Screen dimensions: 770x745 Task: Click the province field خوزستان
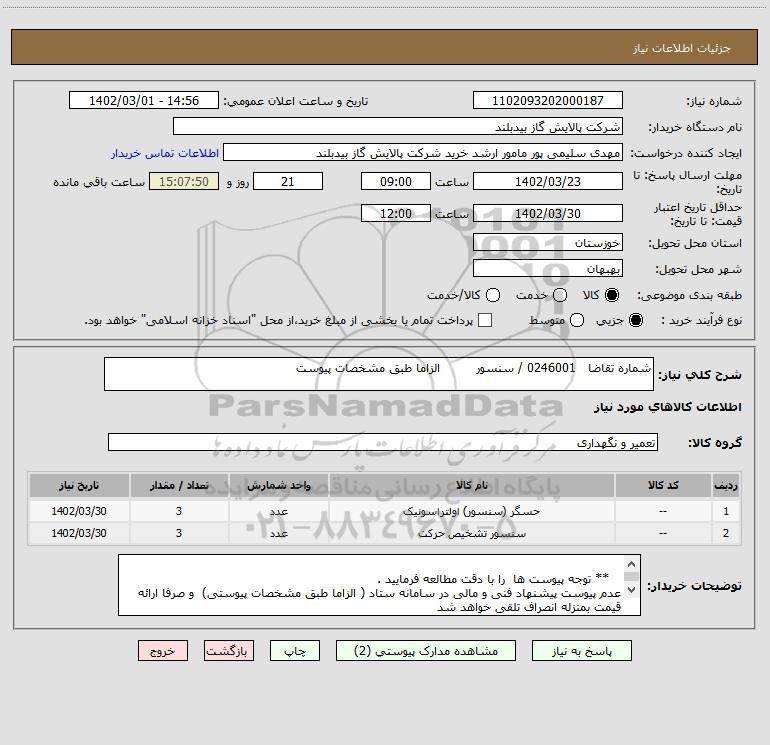coord(548,242)
